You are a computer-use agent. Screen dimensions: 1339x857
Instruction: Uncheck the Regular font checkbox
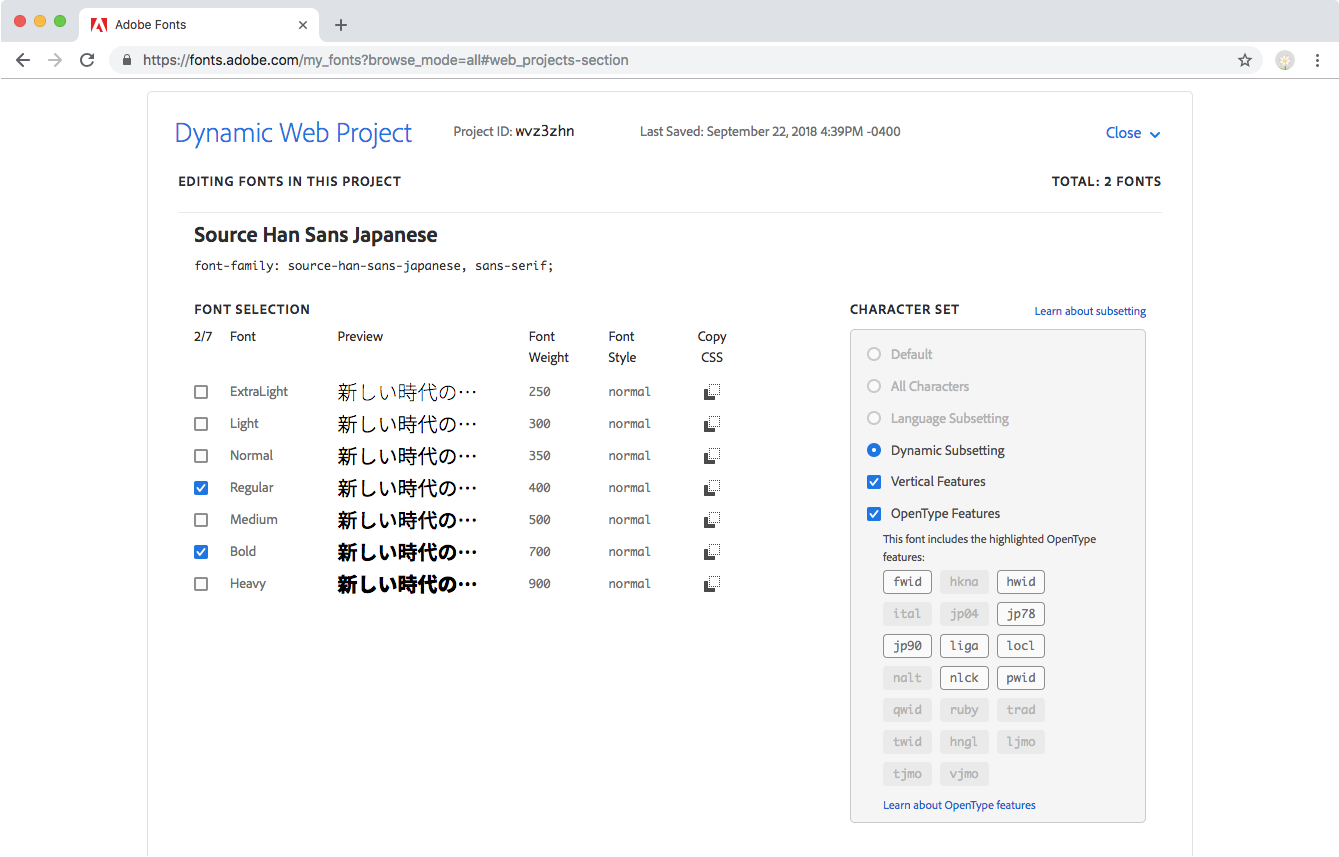[201, 488]
